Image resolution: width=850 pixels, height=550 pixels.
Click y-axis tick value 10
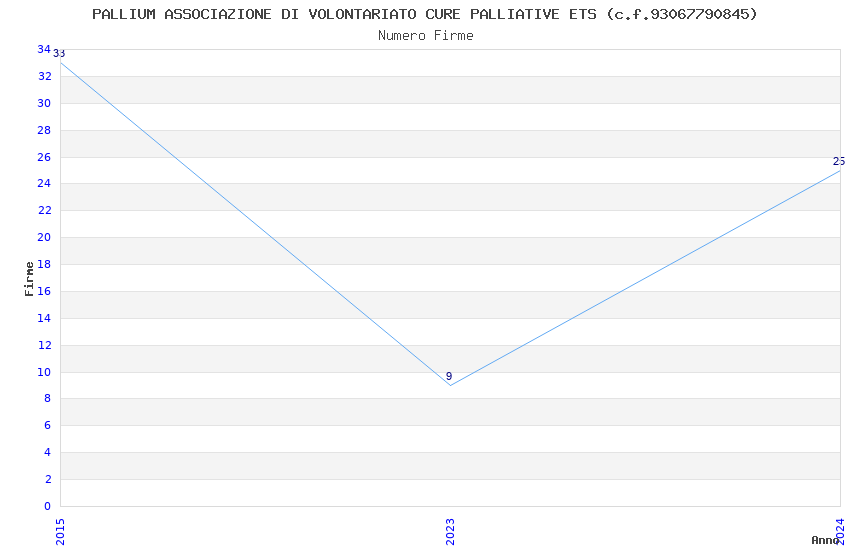click(x=44, y=372)
